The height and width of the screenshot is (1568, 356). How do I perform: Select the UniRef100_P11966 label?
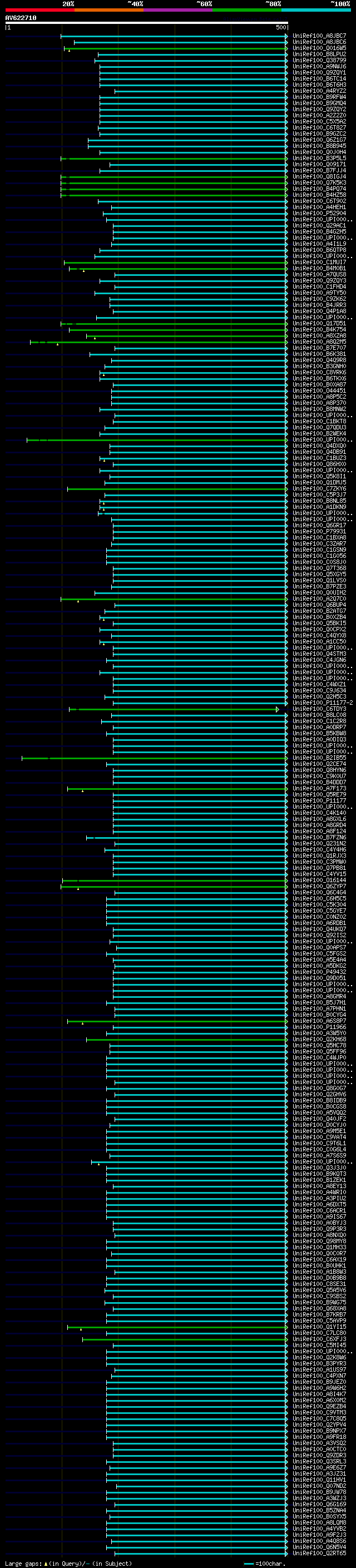(x=319, y=1027)
